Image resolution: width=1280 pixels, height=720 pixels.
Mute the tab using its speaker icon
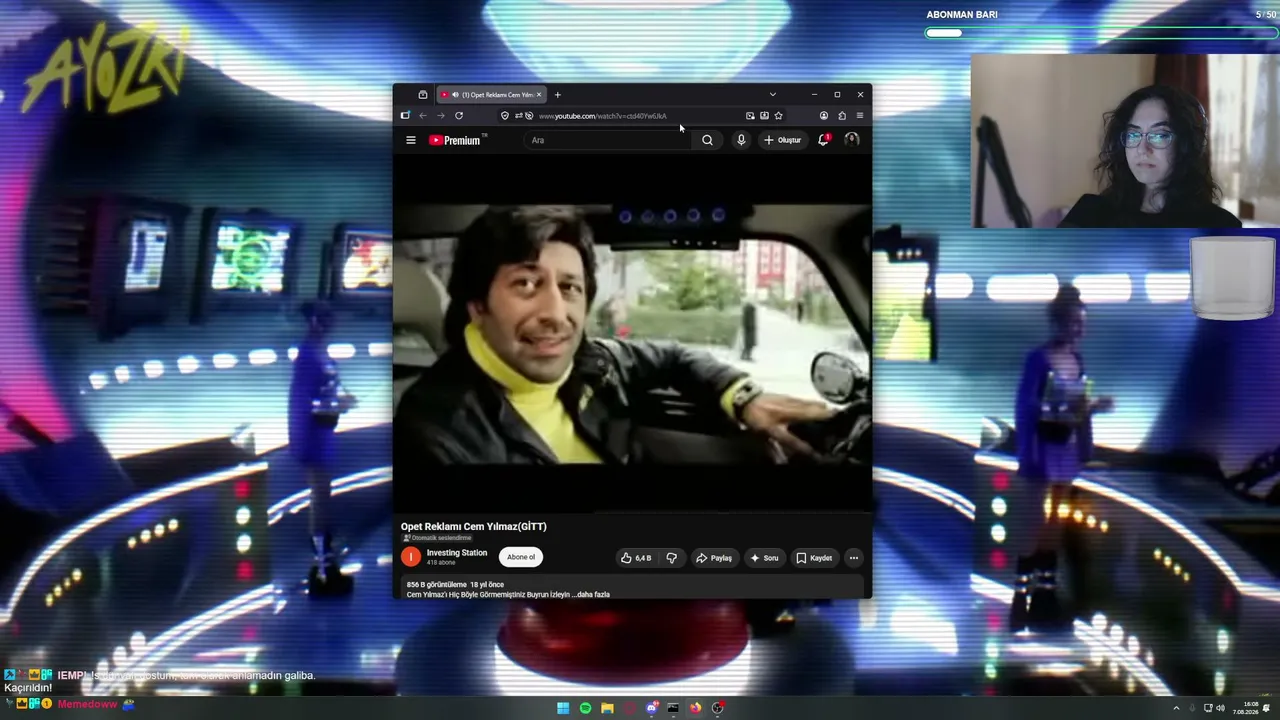pos(455,95)
